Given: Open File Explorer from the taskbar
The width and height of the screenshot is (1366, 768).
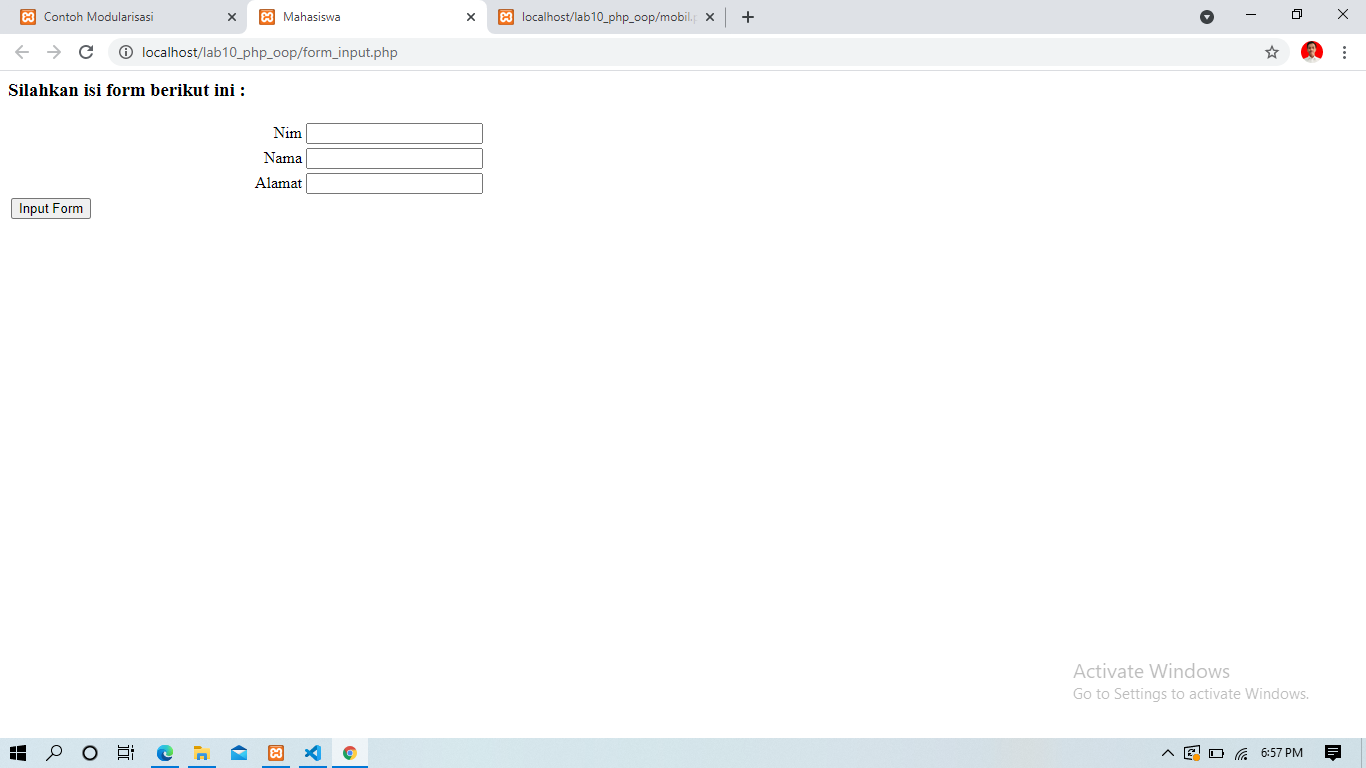Looking at the screenshot, I should point(202,753).
